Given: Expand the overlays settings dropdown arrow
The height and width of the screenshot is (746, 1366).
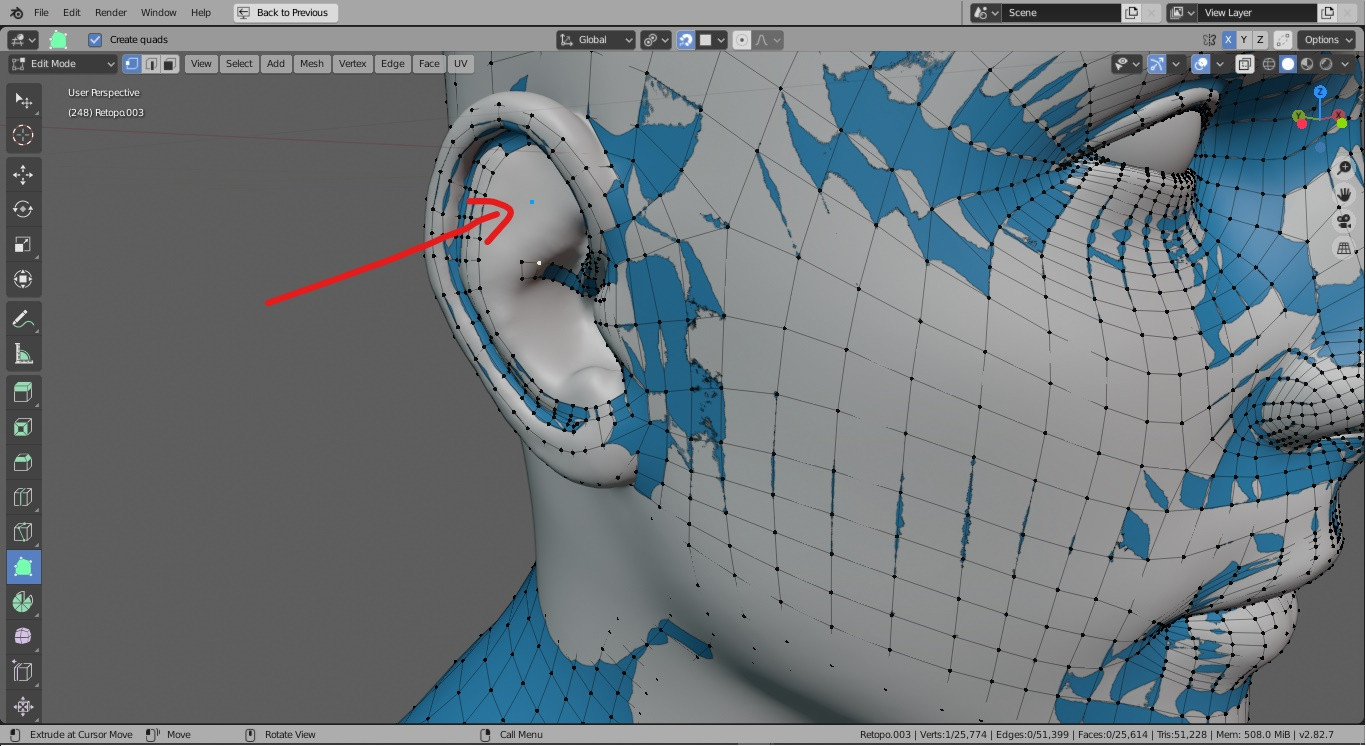Looking at the screenshot, I should [x=1219, y=64].
